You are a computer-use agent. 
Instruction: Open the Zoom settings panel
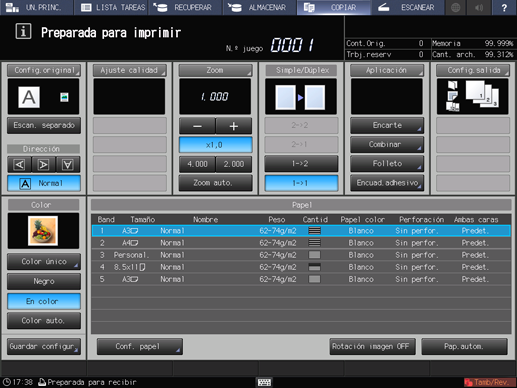(x=215, y=70)
